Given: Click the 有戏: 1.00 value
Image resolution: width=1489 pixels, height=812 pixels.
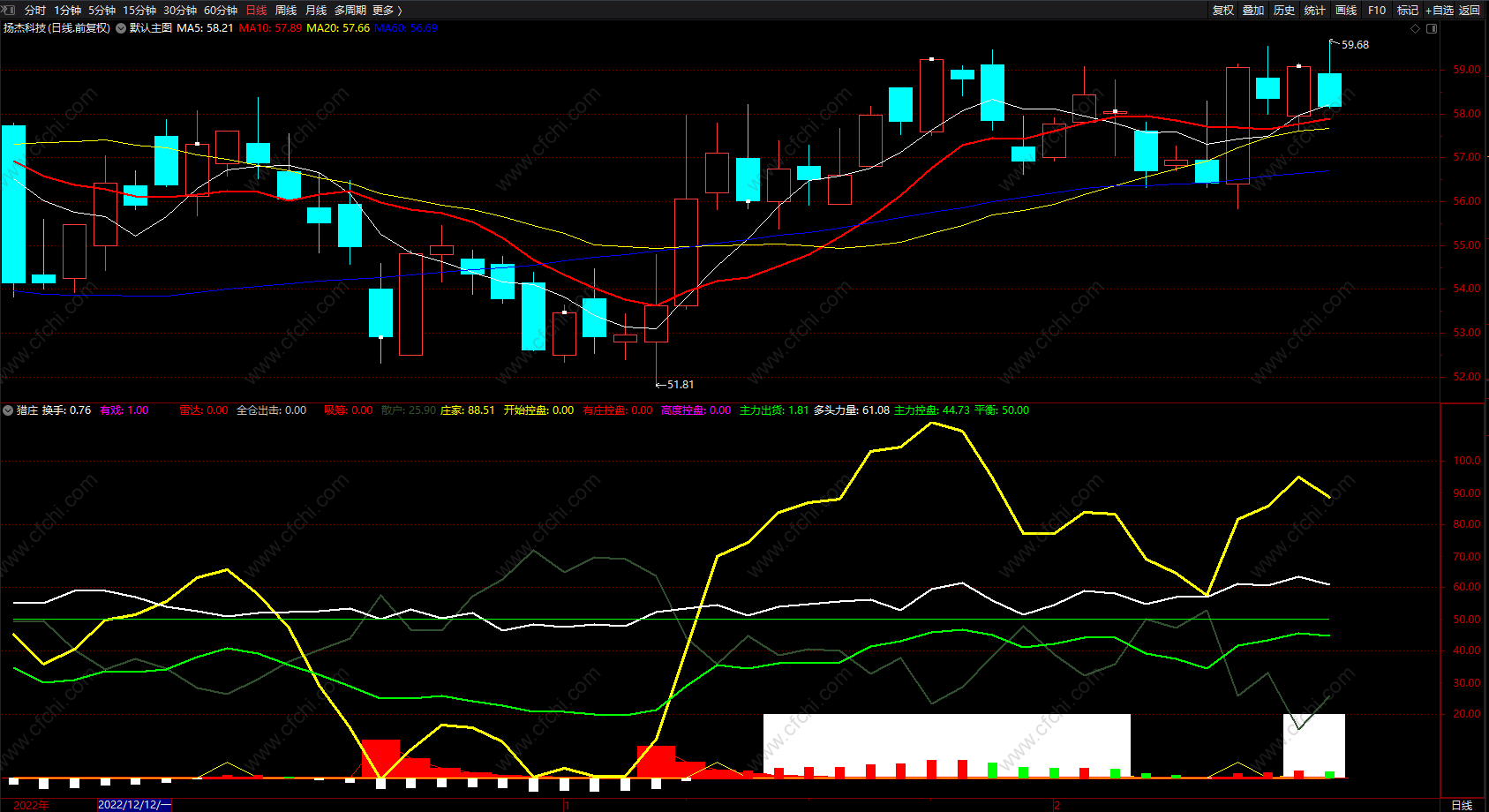Looking at the screenshot, I should coord(124,410).
